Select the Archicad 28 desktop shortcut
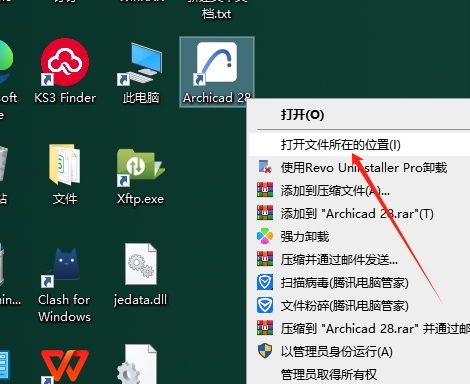The height and width of the screenshot is (384, 470). click(x=217, y=72)
